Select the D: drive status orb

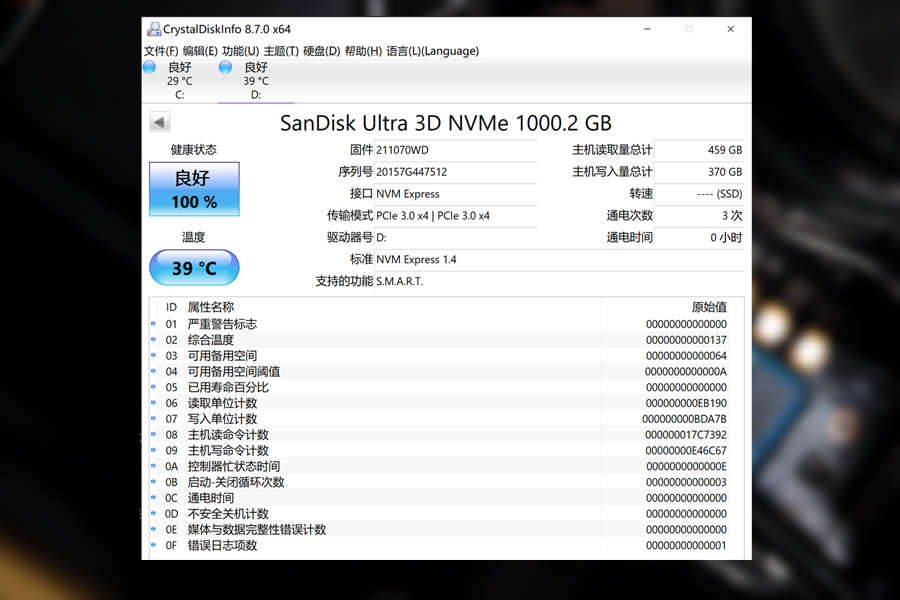(226, 67)
